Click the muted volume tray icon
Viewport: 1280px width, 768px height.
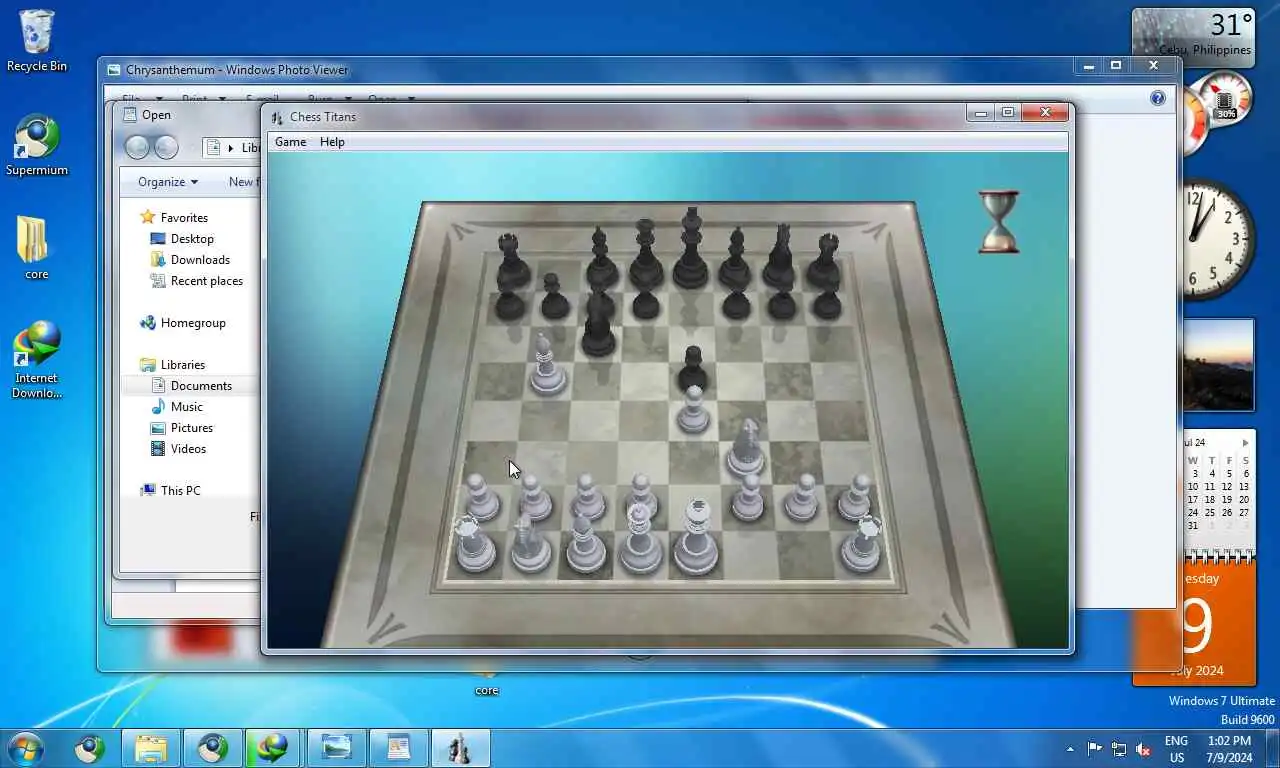[1143, 749]
